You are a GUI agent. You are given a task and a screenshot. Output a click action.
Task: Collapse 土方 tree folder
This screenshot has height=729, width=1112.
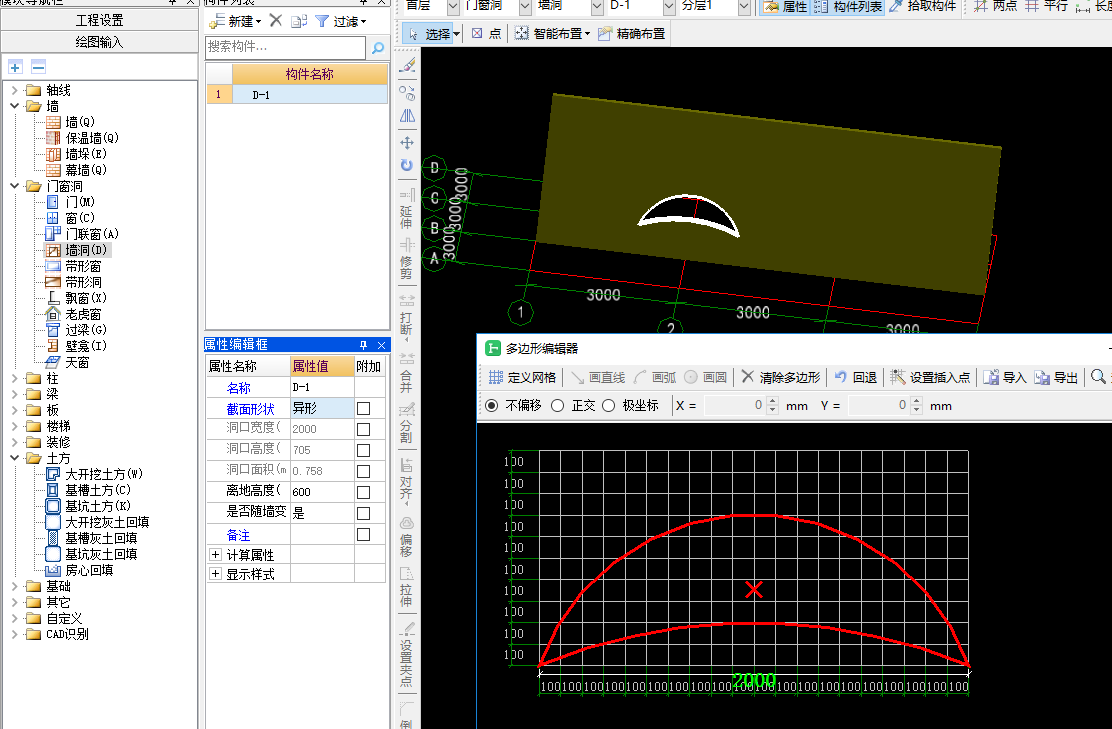click(x=15, y=458)
